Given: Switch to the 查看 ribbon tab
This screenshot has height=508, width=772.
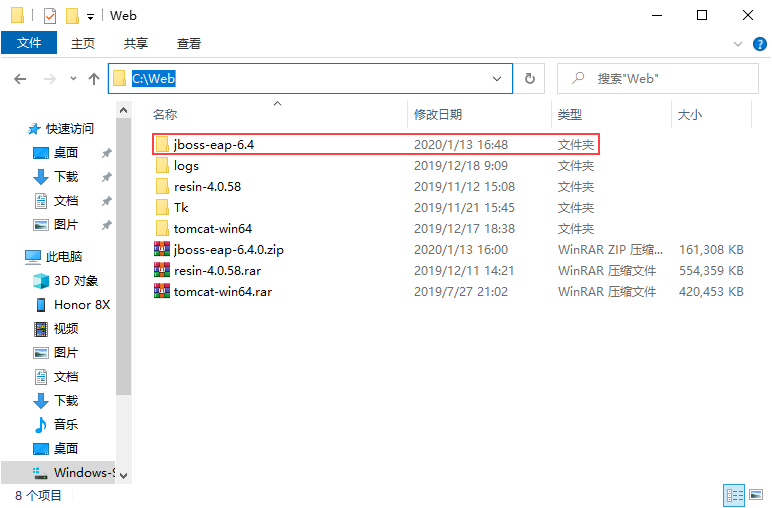Looking at the screenshot, I should [x=189, y=43].
